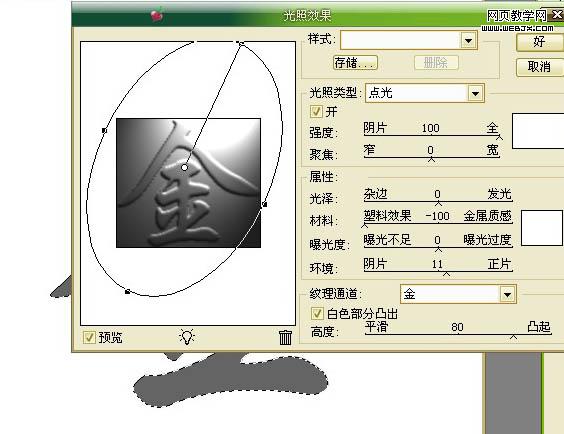Click the light bulb new-light icon
Image resolution: width=564 pixels, height=434 pixels.
point(187,337)
